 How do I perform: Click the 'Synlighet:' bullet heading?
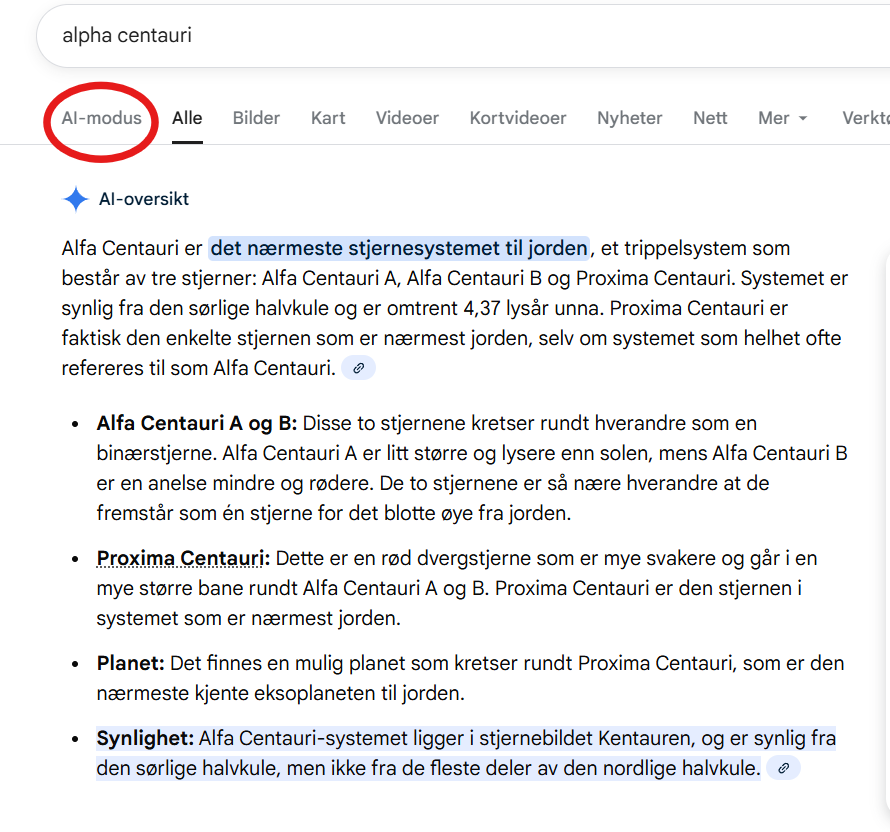click(145, 738)
